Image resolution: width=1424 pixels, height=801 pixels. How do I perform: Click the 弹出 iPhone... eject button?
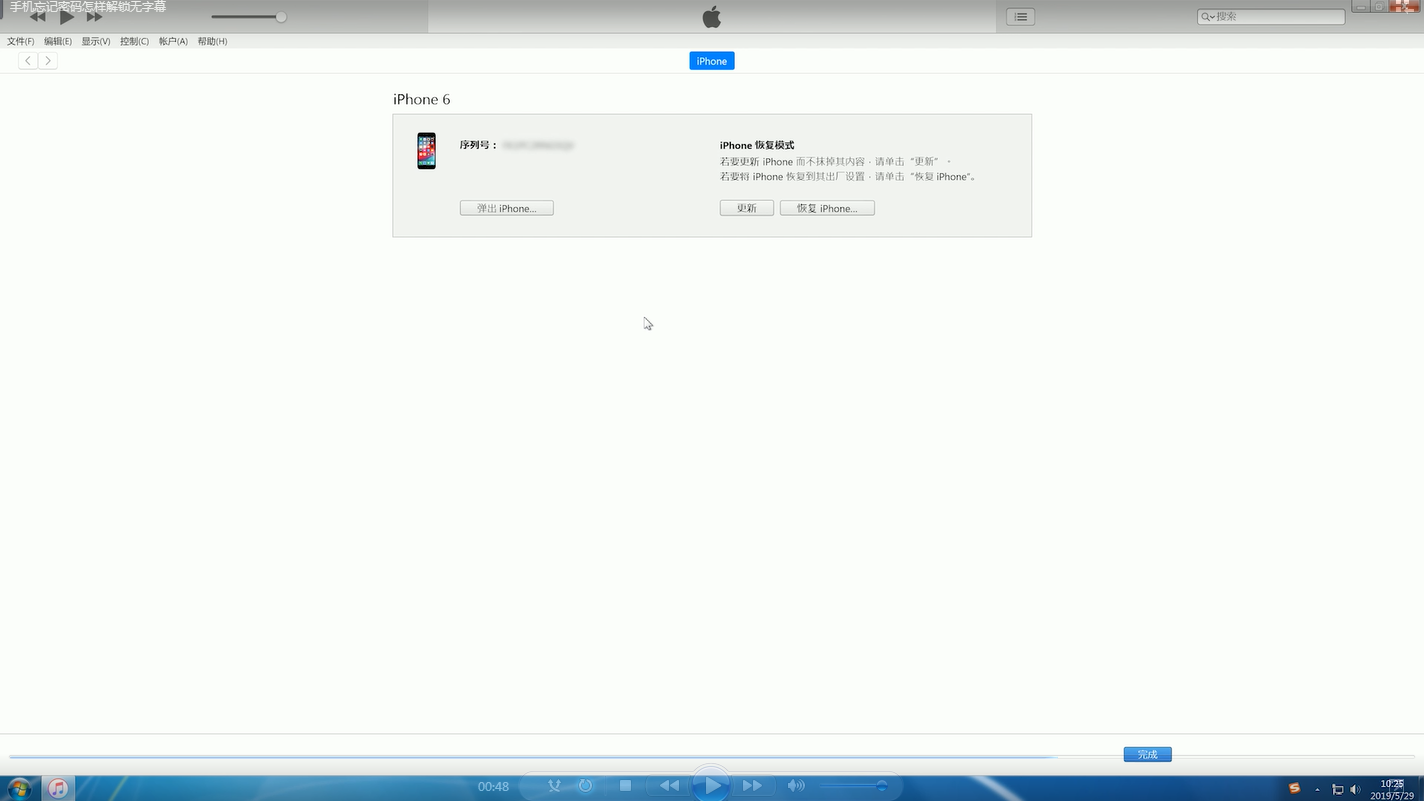coord(507,208)
